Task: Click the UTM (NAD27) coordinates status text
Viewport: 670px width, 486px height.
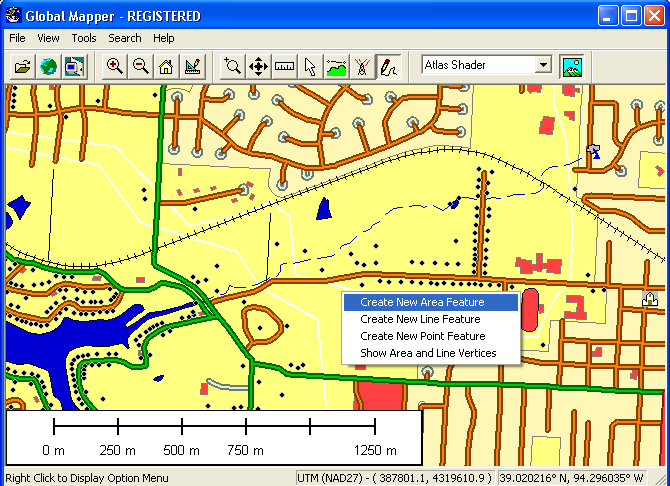Action: [394, 477]
